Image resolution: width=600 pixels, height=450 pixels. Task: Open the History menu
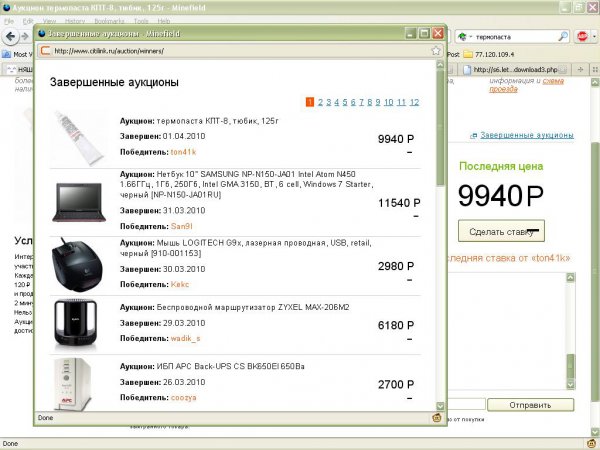click(x=75, y=21)
